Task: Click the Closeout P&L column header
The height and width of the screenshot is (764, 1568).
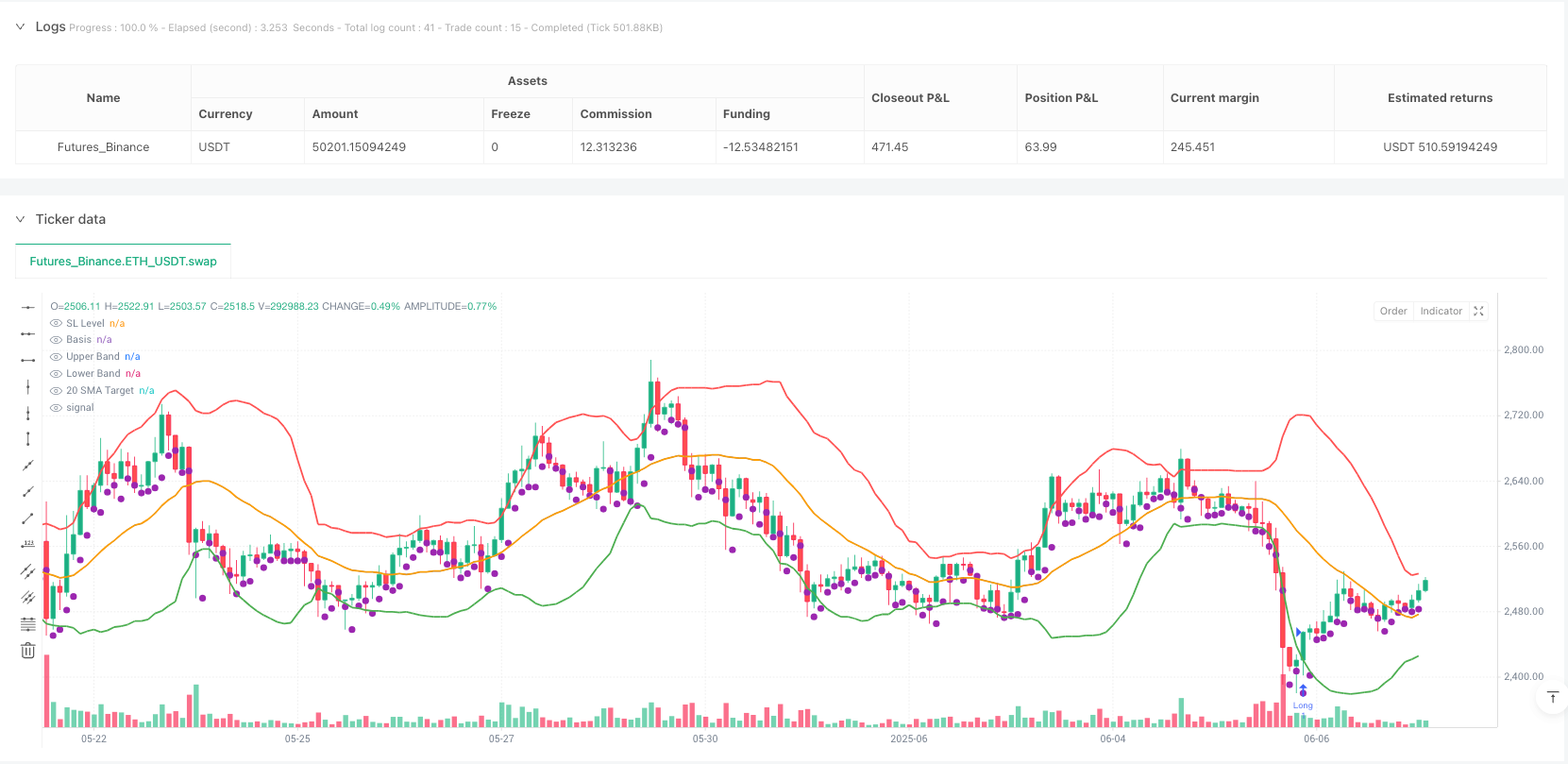Action: click(940, 98)
